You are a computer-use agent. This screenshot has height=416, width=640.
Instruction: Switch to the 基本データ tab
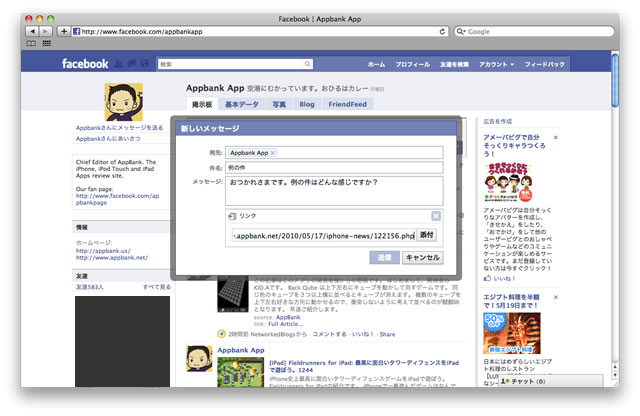pos(242,104)
